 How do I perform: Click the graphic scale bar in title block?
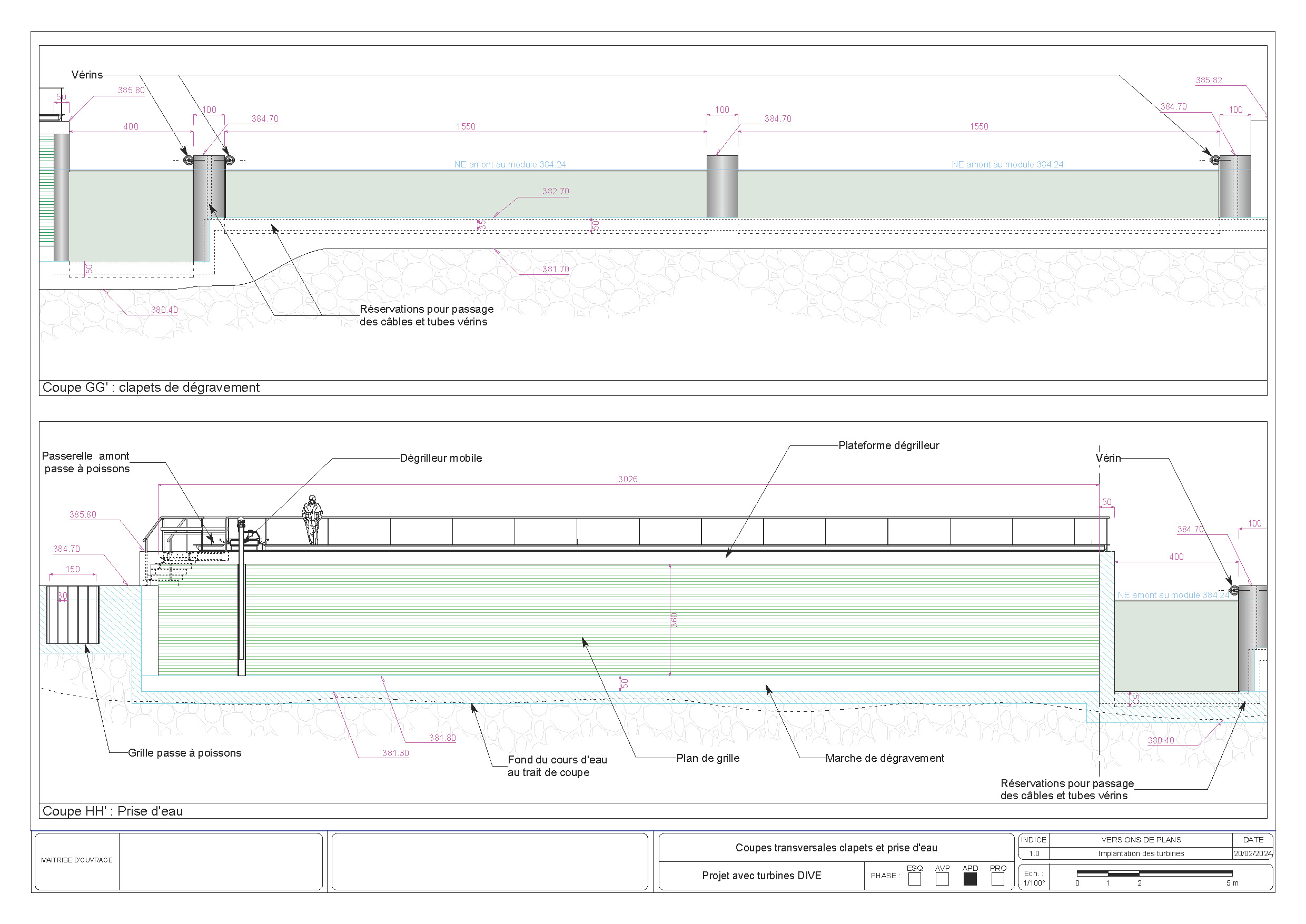click(x=1155, y=873)
